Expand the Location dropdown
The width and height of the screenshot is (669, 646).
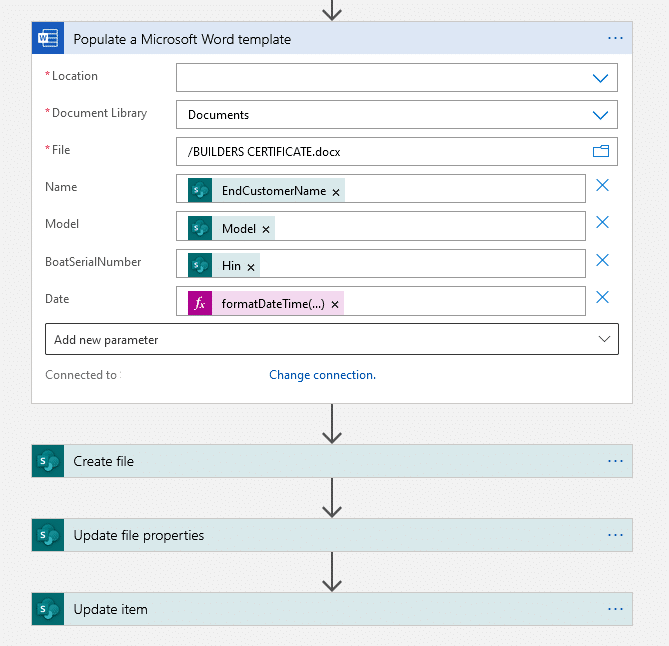(x=600, y=78)
